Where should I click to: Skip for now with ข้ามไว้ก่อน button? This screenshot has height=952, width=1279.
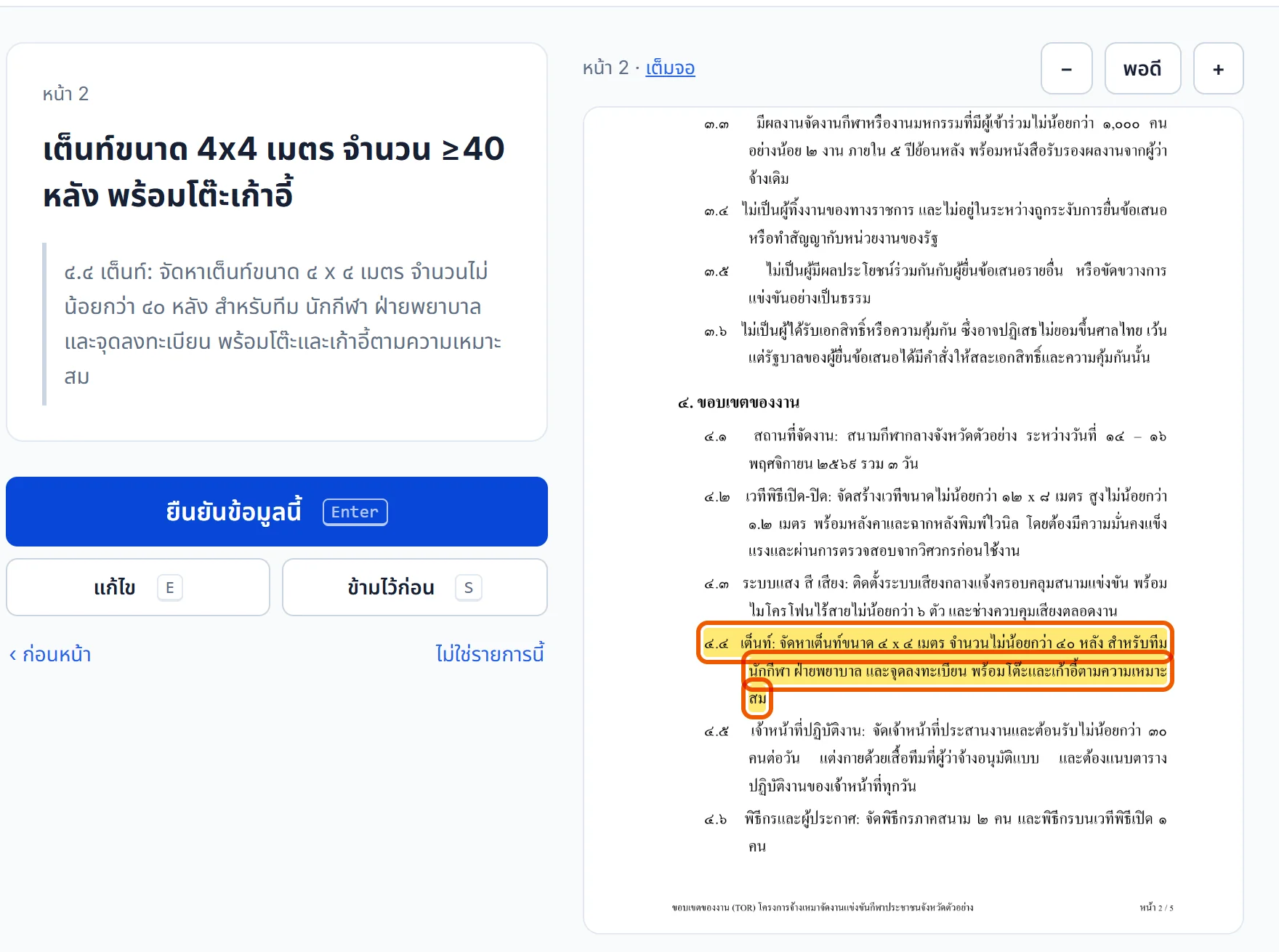pos(415,587)
